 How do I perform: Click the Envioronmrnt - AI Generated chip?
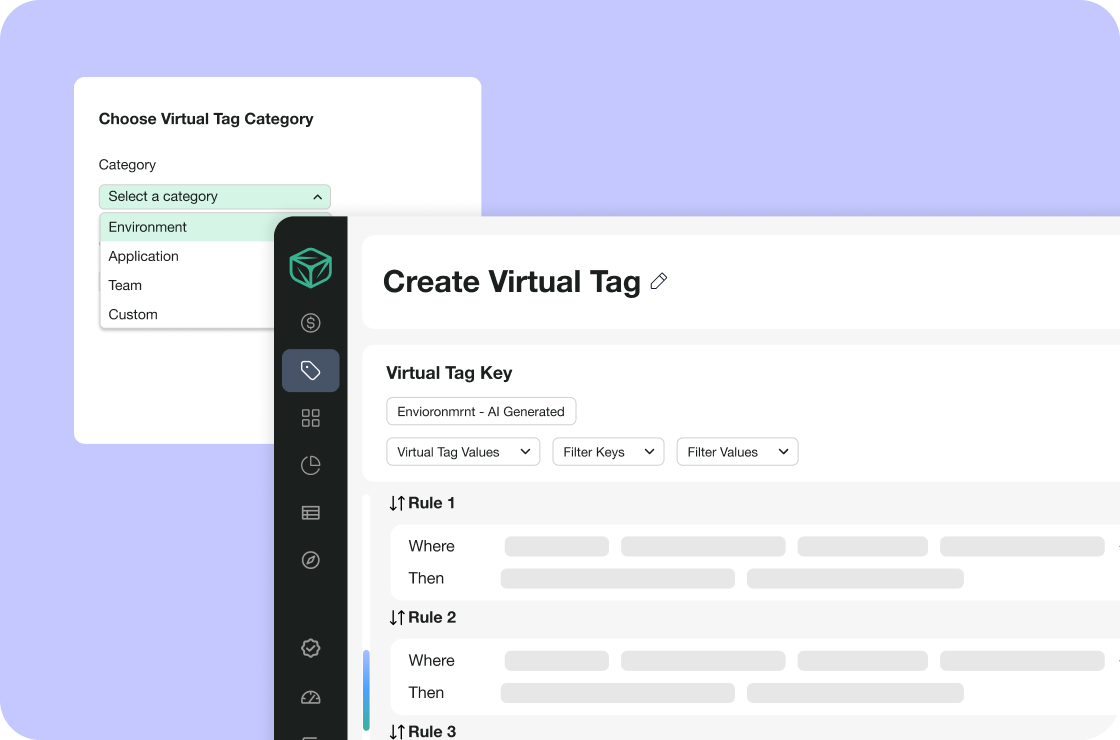point(481,411)
